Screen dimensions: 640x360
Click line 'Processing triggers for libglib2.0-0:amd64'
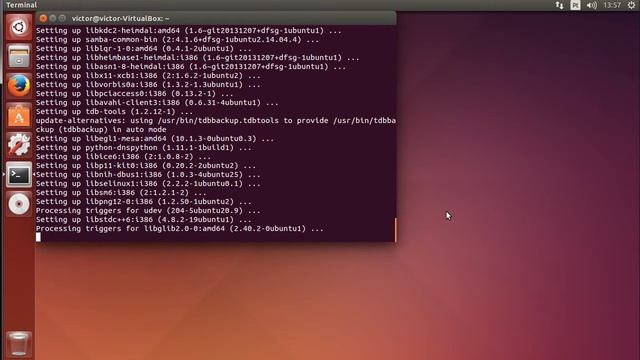[180, 229]
